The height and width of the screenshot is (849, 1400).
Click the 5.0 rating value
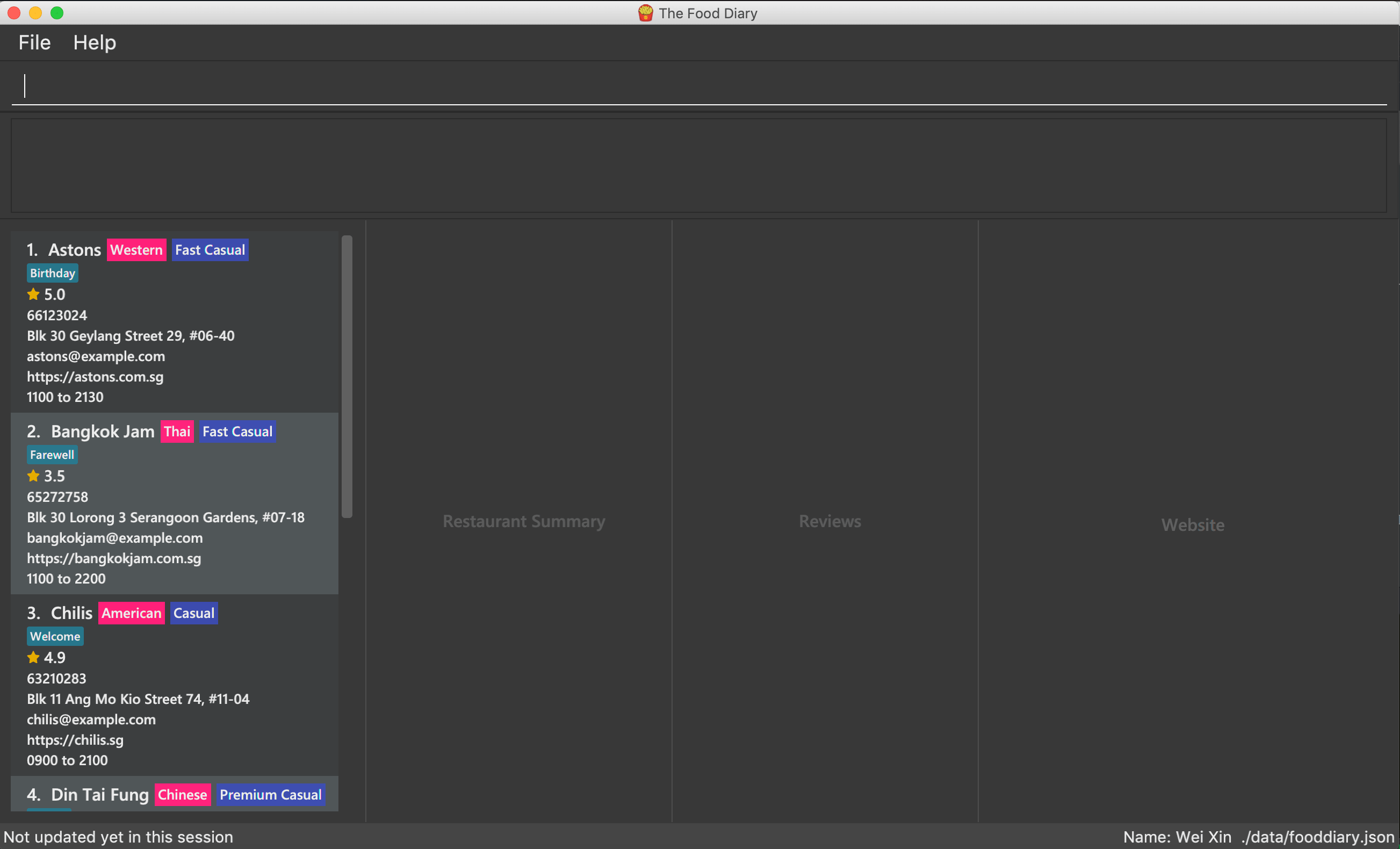click(x=55, y=294)
